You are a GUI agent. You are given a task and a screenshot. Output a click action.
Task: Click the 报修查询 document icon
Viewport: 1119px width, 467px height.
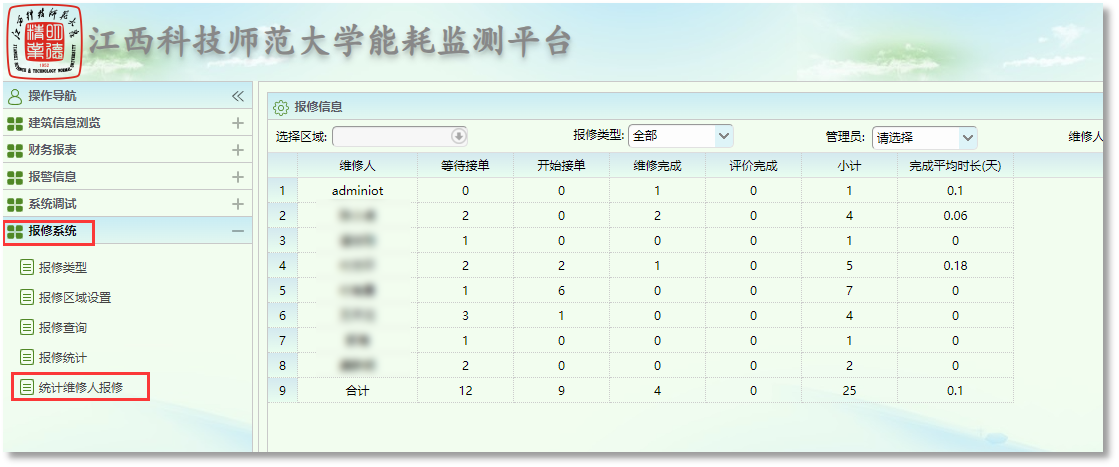pos(27,328)
